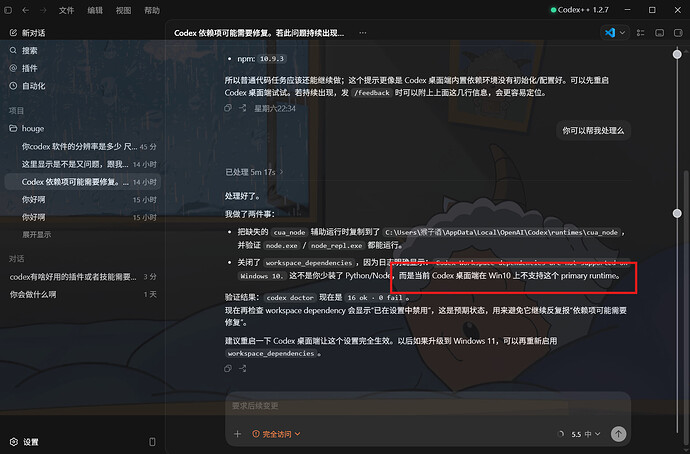Open the 视图 menu

123,10
